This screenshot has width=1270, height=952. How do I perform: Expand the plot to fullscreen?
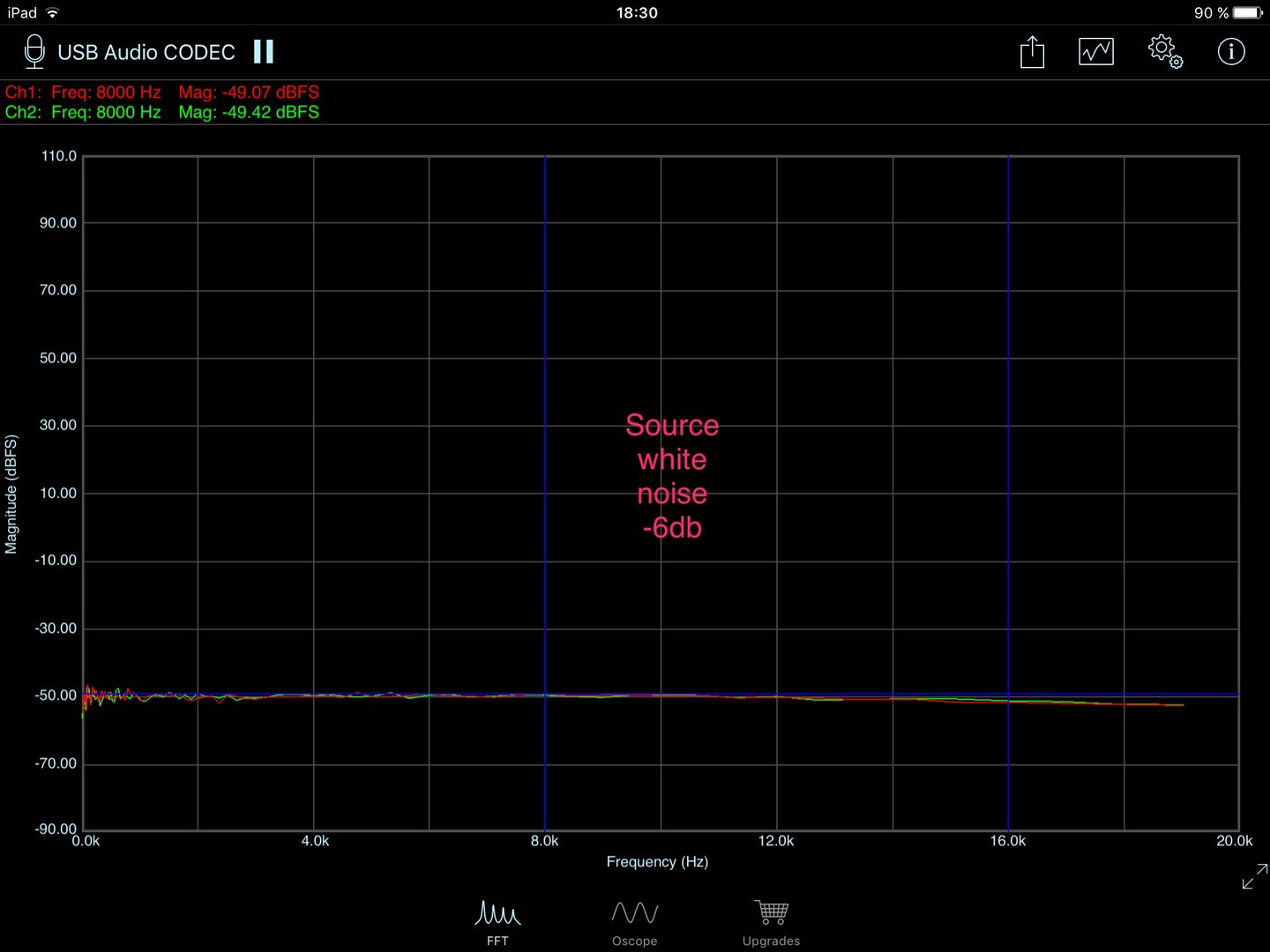point(1254,876)
